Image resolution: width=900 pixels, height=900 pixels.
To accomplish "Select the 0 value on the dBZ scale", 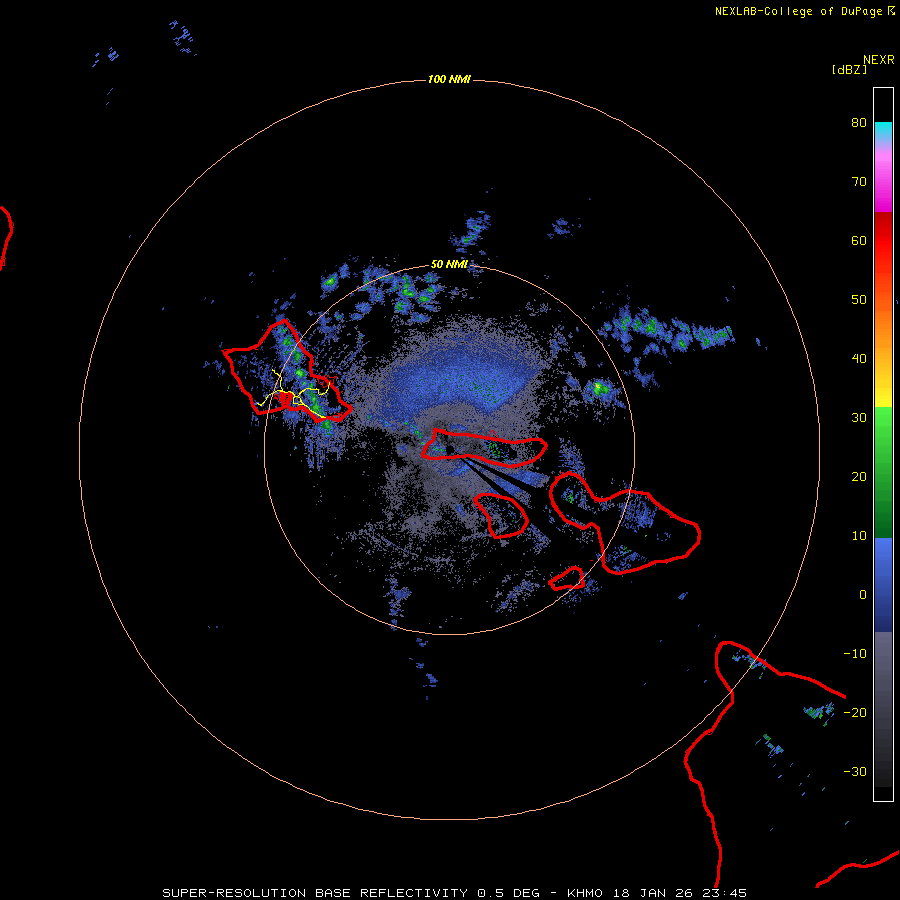I will (x=863, y=595).
